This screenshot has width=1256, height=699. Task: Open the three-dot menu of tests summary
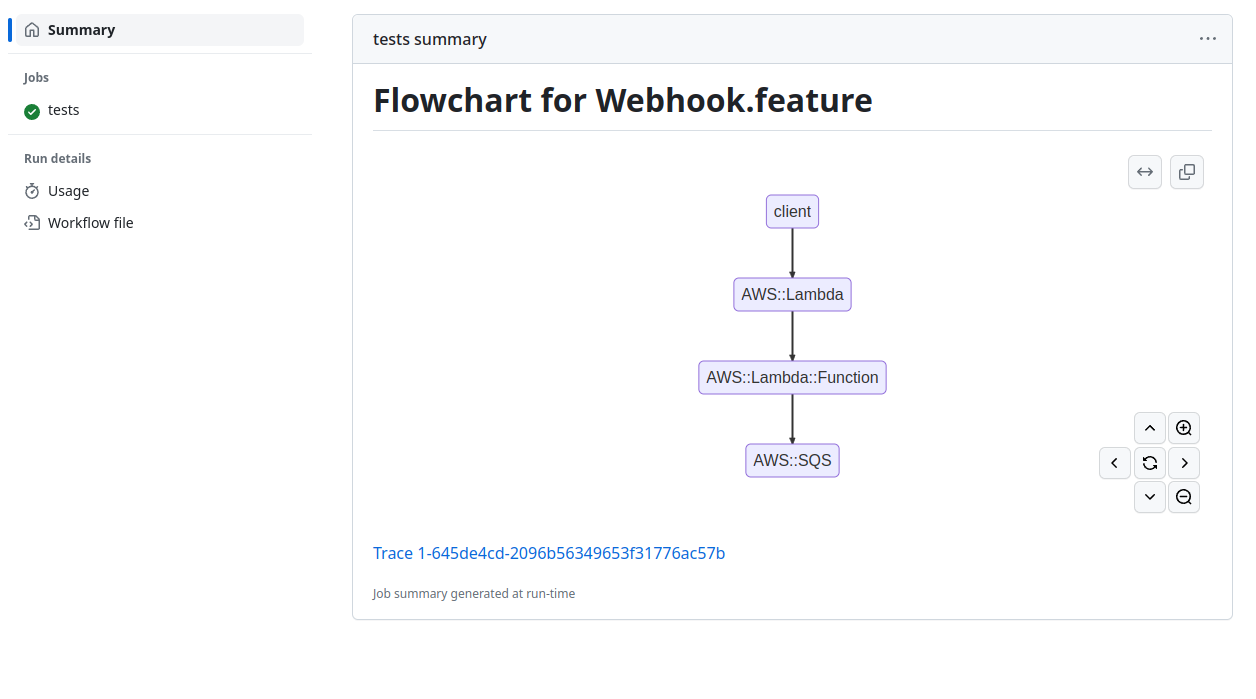[1208, 39]
